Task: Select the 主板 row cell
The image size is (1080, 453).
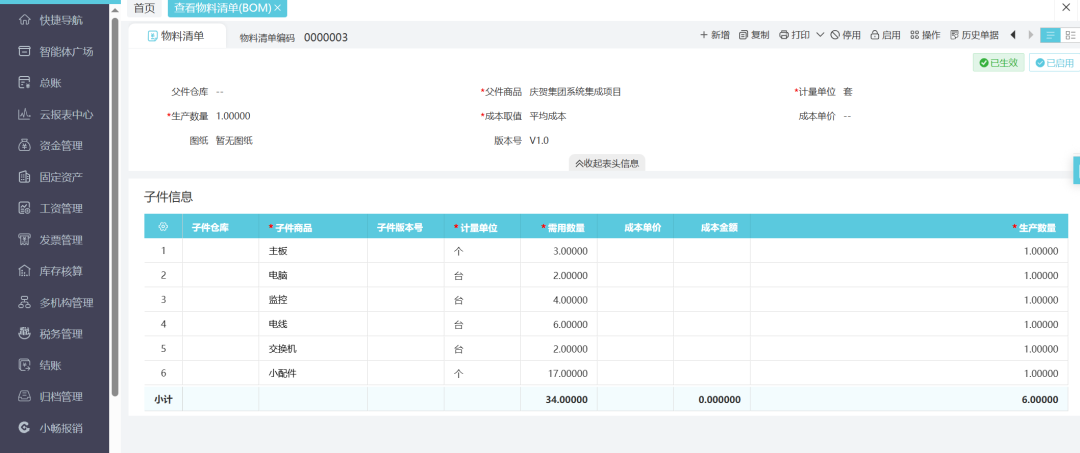Action: (x=313, y=251)
